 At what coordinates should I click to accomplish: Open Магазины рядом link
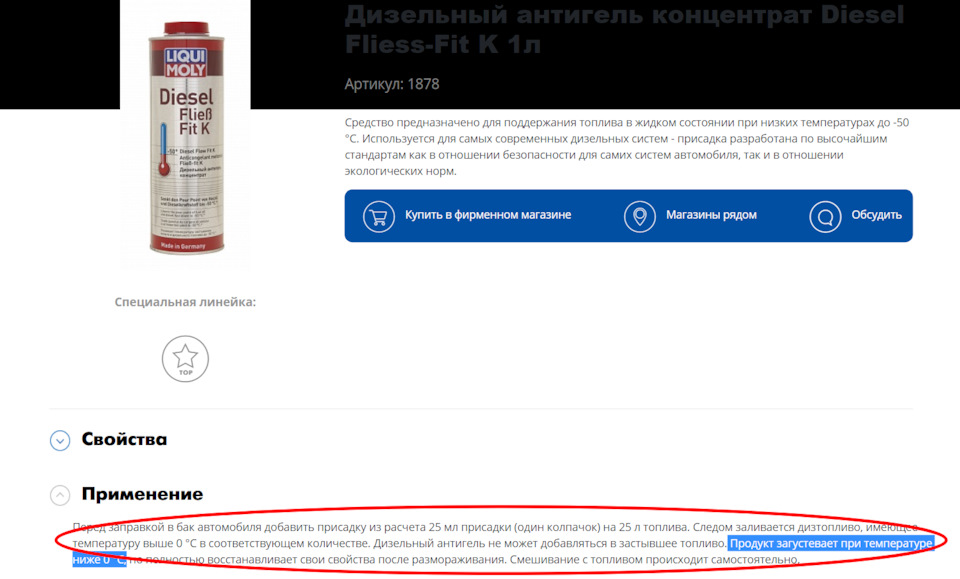tap(711, 215)
